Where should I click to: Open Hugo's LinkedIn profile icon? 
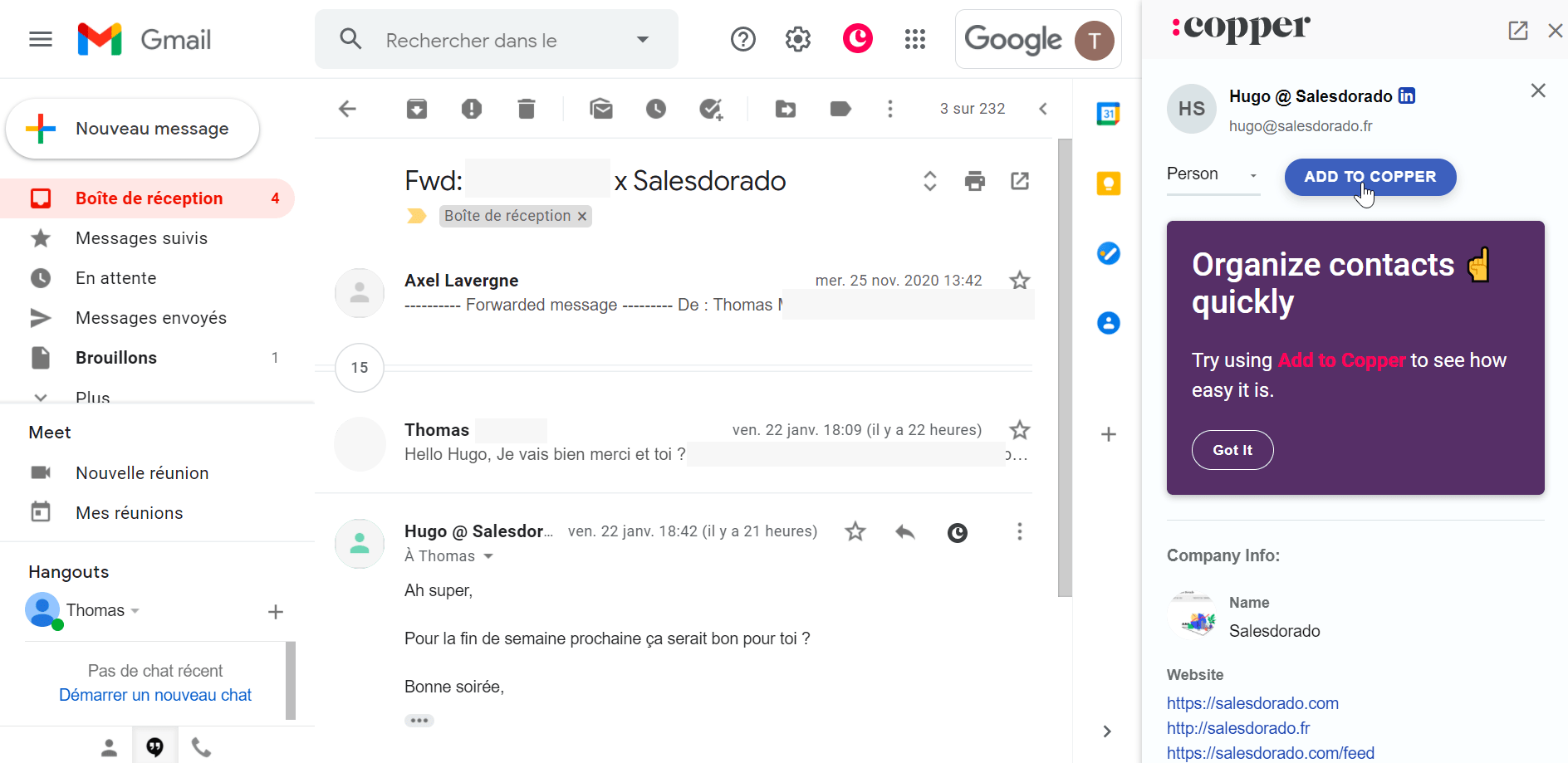click(x=1407, y=96)
